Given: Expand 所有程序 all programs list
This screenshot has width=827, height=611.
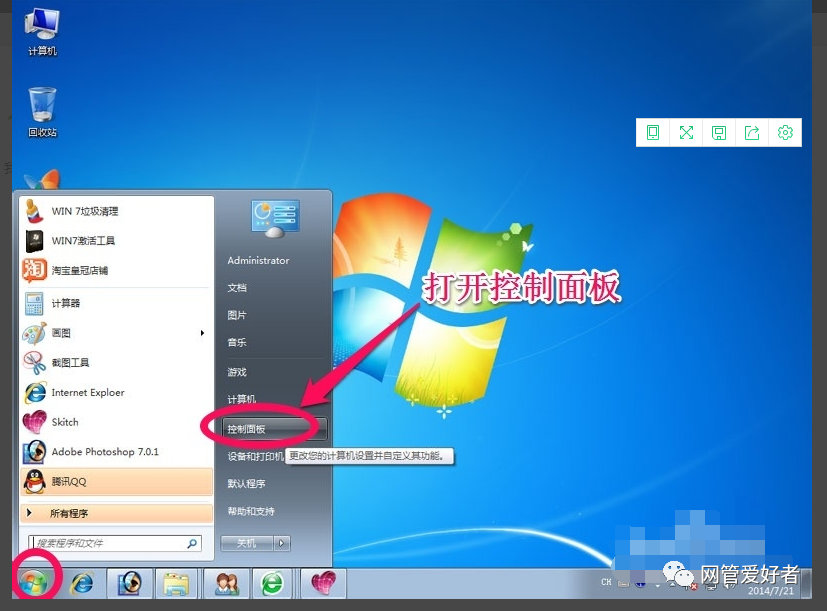Looking at the screenshot, I should point(116,513).
